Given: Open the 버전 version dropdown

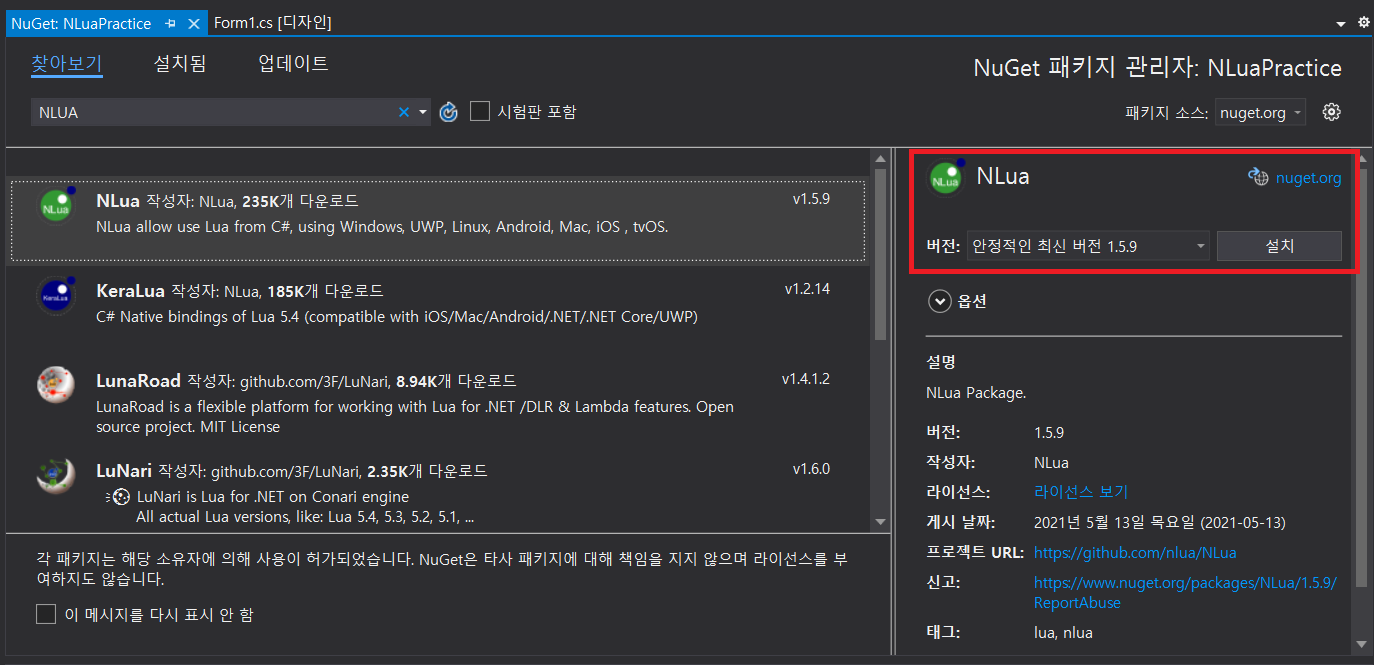Looking at the screenshot, I should click(x=1088, y=246).
